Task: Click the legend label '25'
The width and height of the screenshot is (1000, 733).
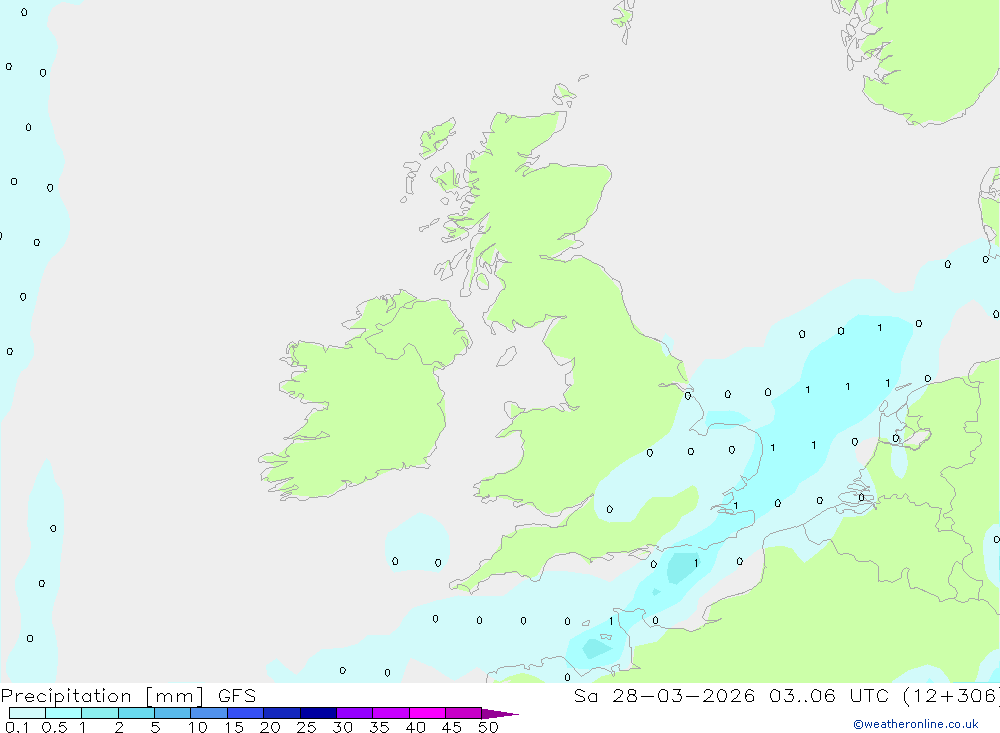Action: pos(306,727)
